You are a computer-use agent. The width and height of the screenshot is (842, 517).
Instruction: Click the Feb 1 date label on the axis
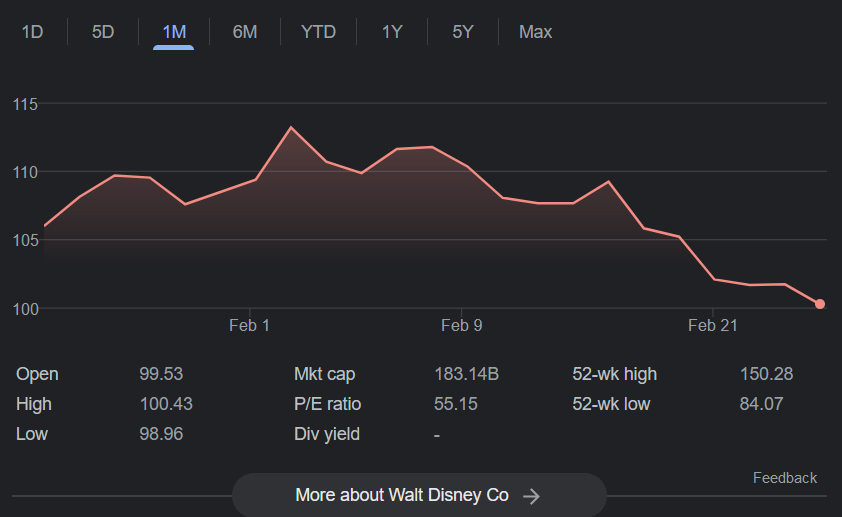coord(249,325)
